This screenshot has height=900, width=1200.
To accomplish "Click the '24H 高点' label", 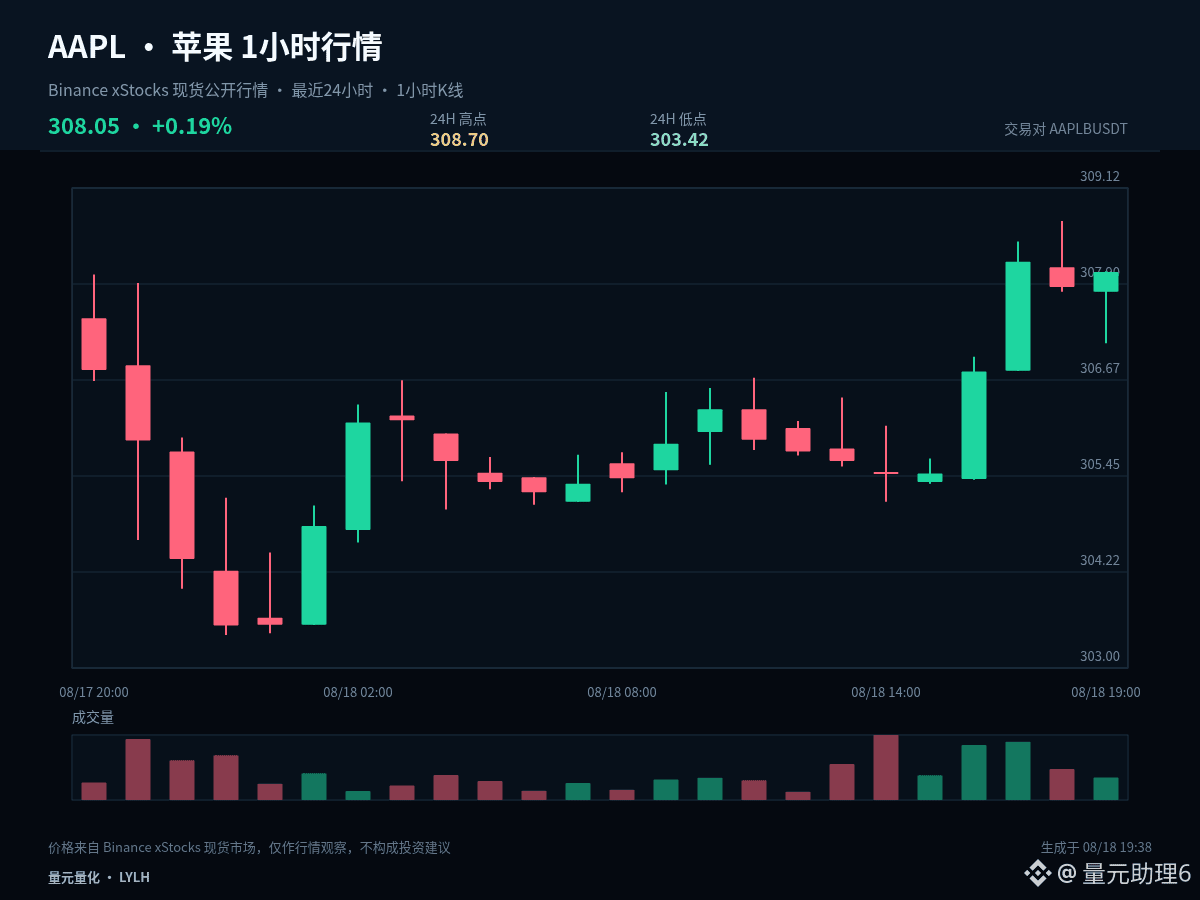I will coord(458,119).
